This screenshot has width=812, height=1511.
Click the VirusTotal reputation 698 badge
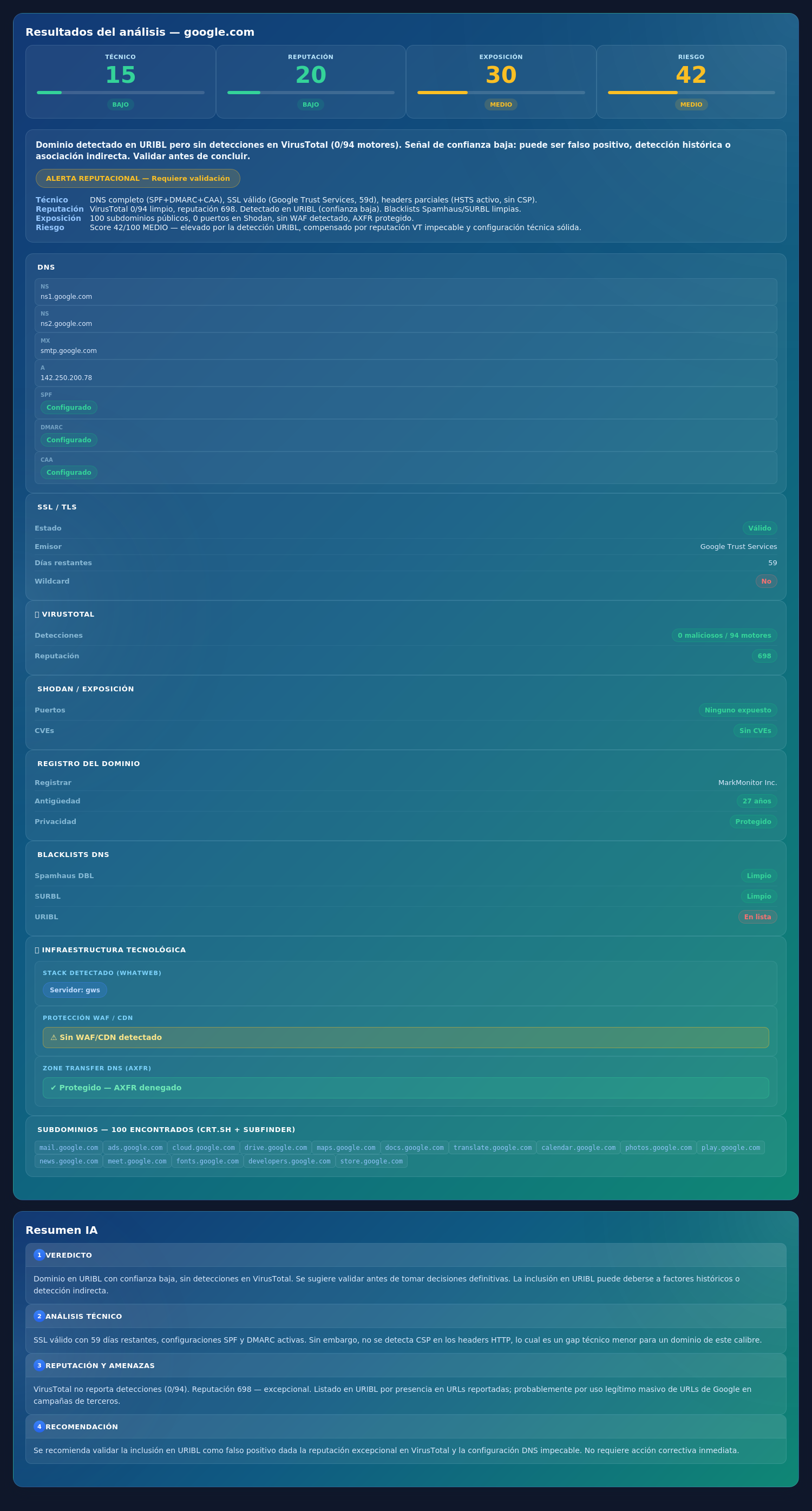click(x=764, y=656)
